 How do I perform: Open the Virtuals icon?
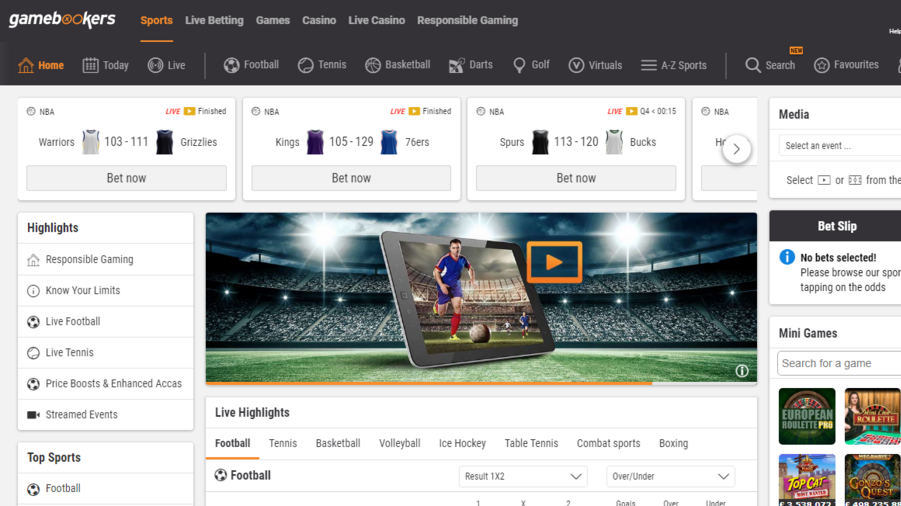tap(576, 65)
